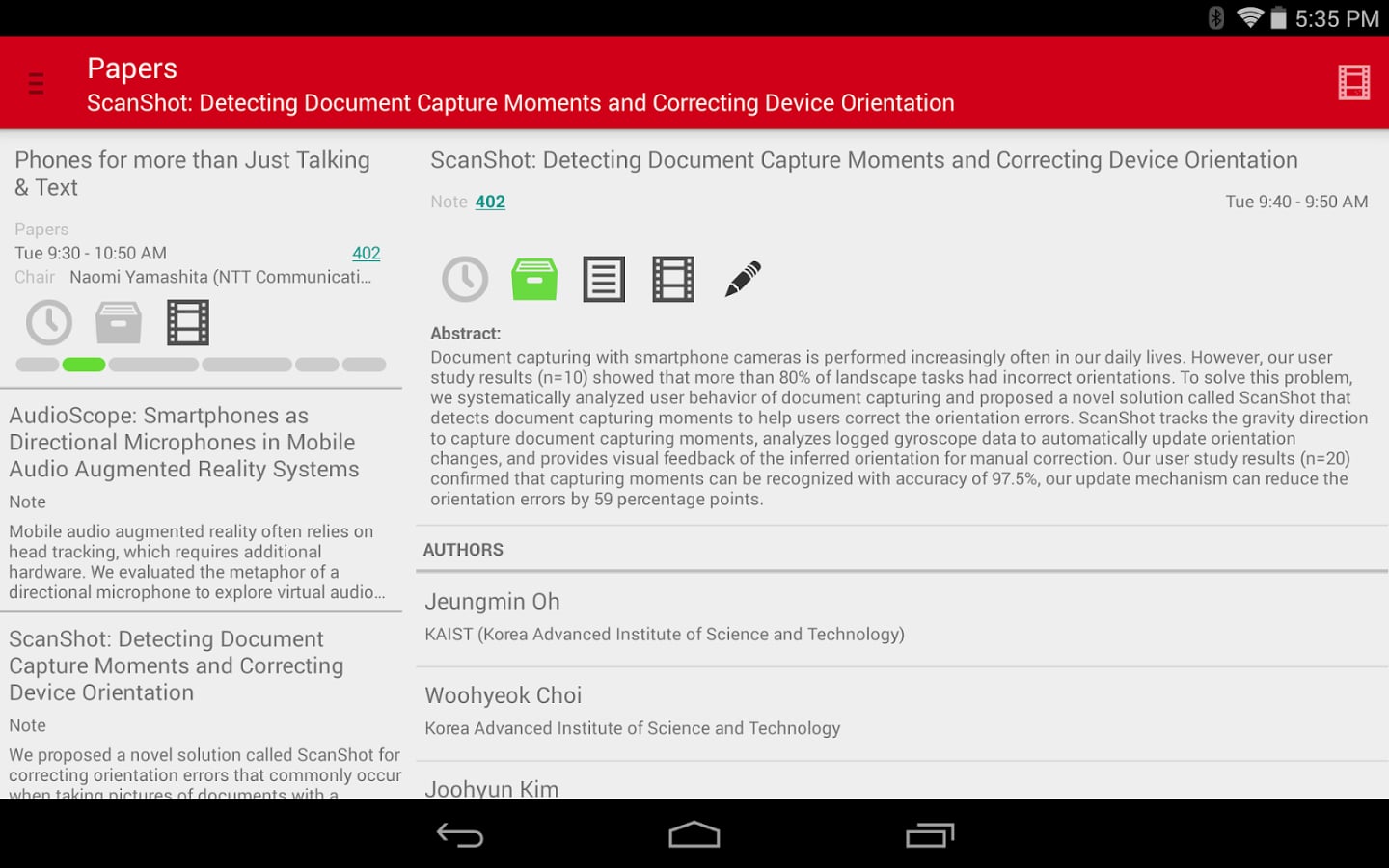Tap the film strip icon in red header
Screen dimensions: 1389x868
click(x=1354, y=83)
